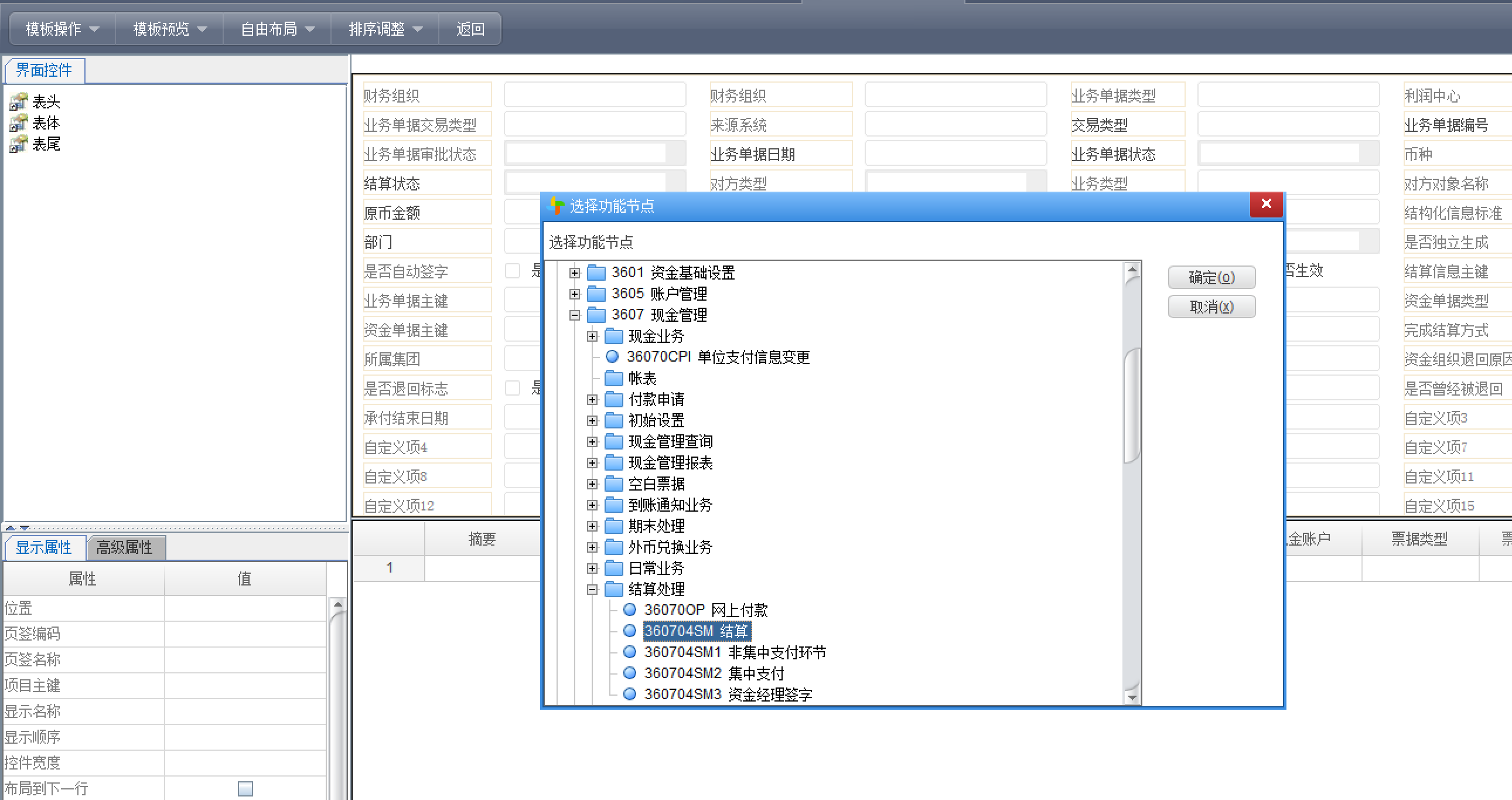The height and width of the screenshot is (800, 1512).
Task: Expand the 付款申请 tree node
Action: [x=592, y=400]
